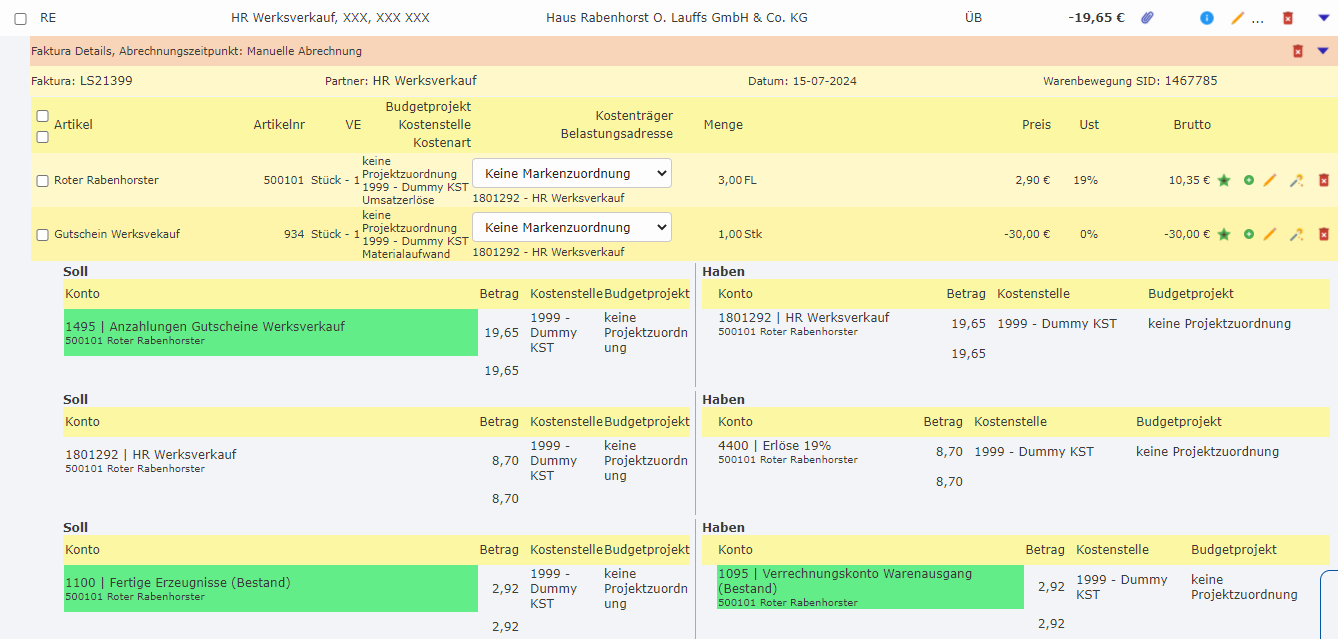
Task: Collapse Faktura Details using blue triangle
Action: coord(1323,51)
